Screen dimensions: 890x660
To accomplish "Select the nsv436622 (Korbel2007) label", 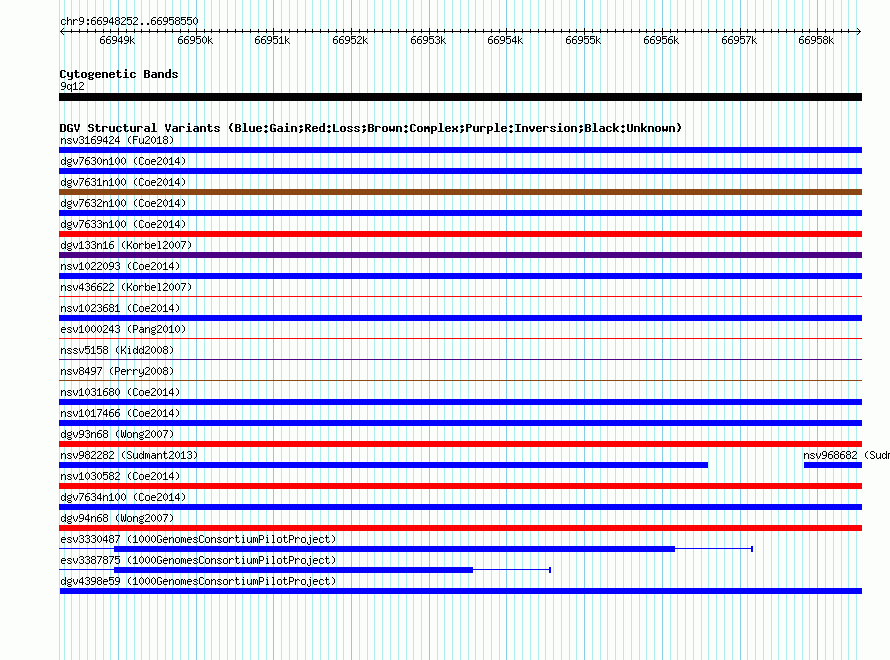I will click(x=126, y=287).
